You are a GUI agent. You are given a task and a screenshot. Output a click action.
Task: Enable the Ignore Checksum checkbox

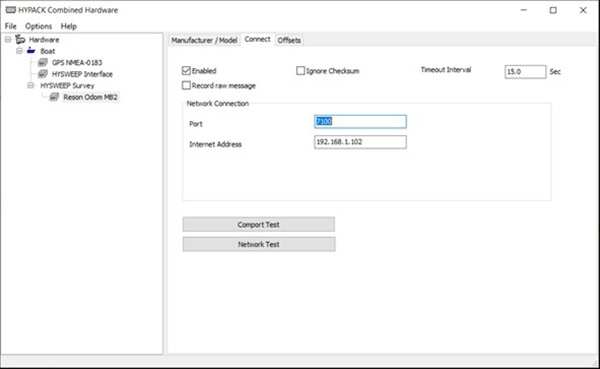click(x=301, y=71)
